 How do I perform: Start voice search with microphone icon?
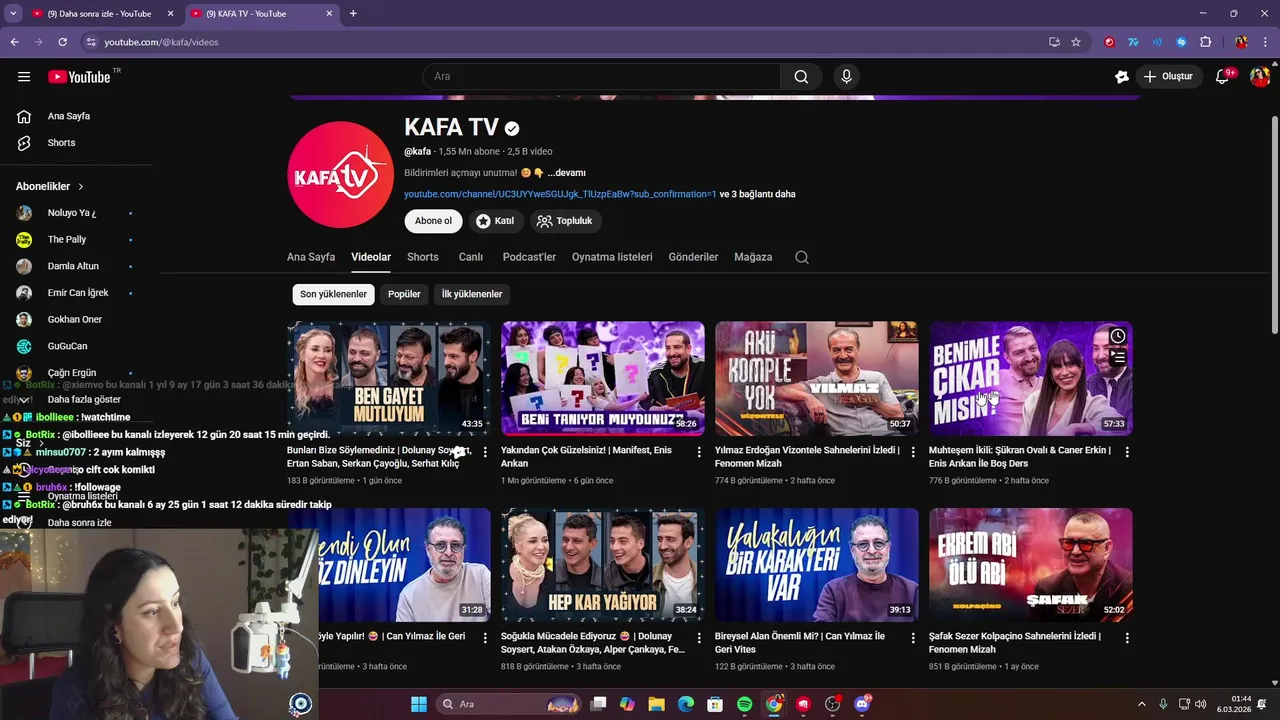pos(847,77)
